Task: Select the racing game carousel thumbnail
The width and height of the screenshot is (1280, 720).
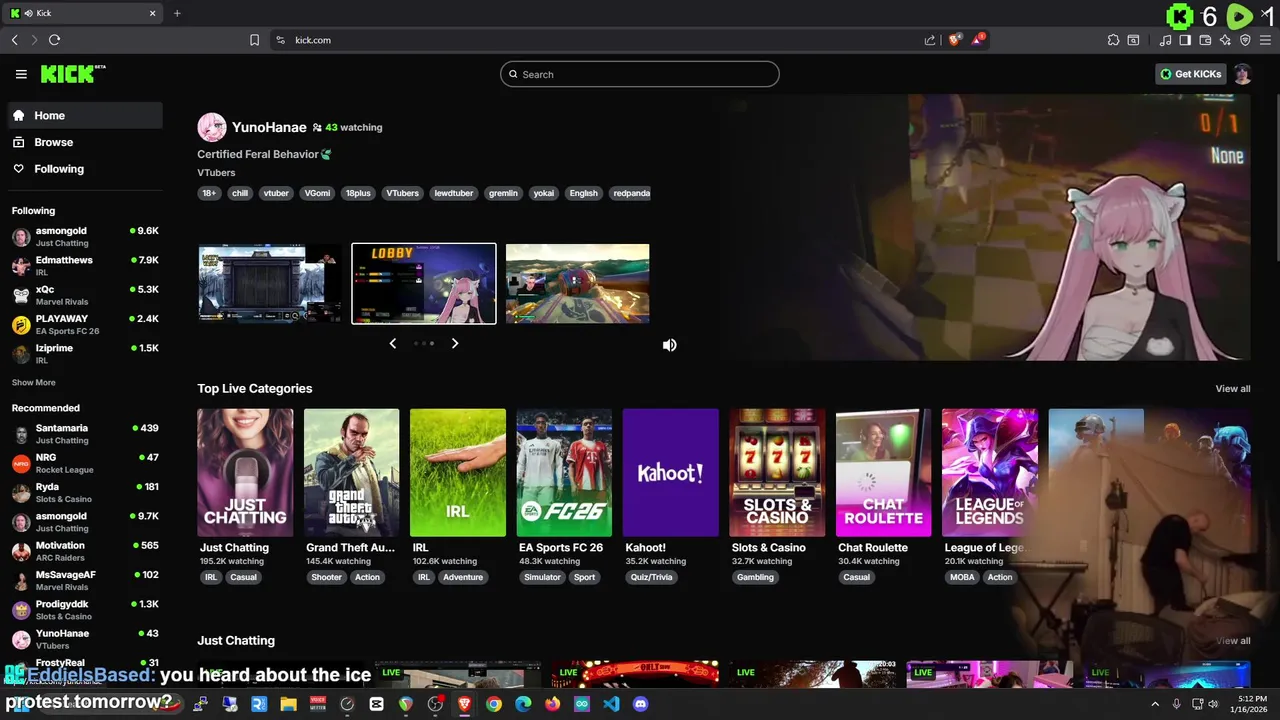Action: click(577, 284)
